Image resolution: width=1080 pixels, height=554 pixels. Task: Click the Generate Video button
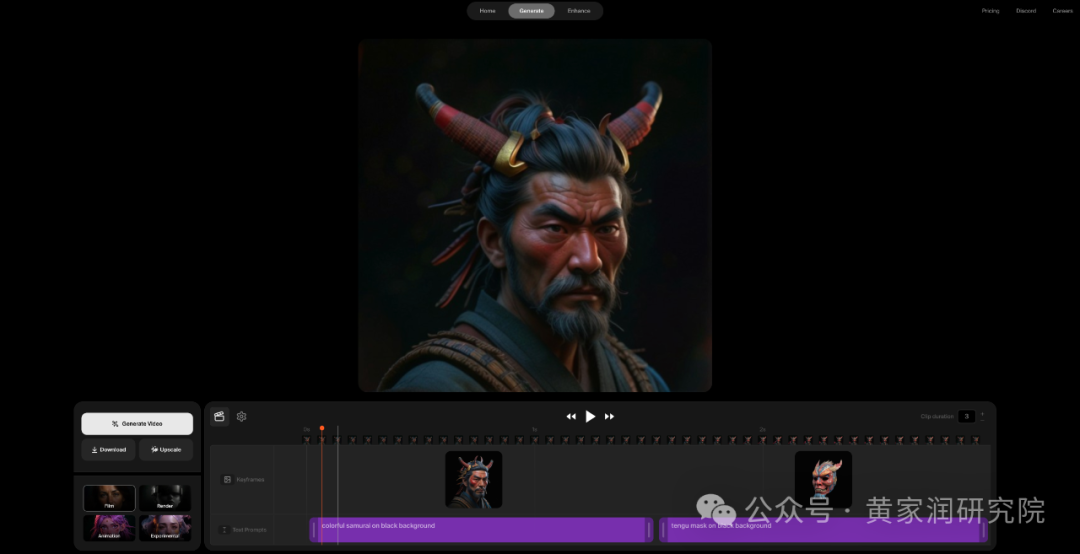[137, 424]
